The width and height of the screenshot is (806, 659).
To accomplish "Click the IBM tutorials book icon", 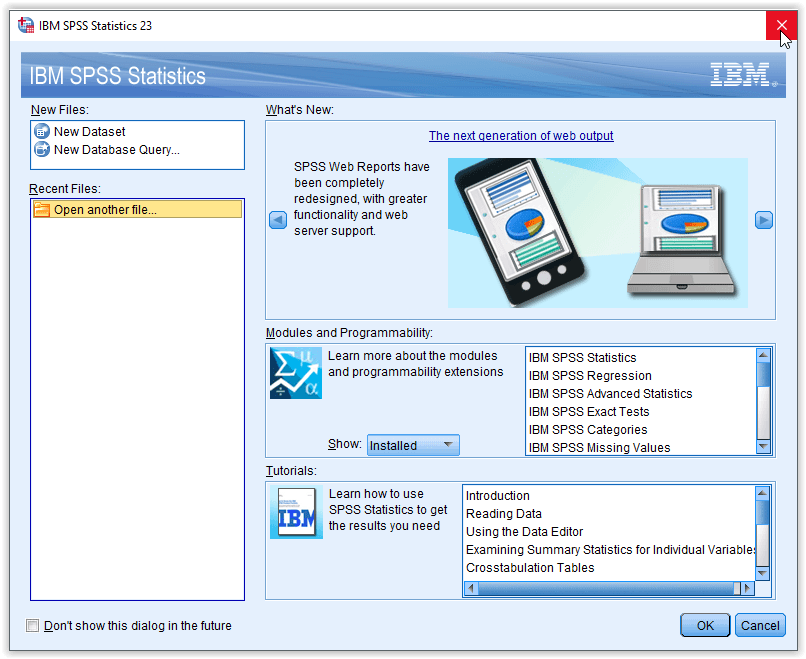I will coord(296,513).
